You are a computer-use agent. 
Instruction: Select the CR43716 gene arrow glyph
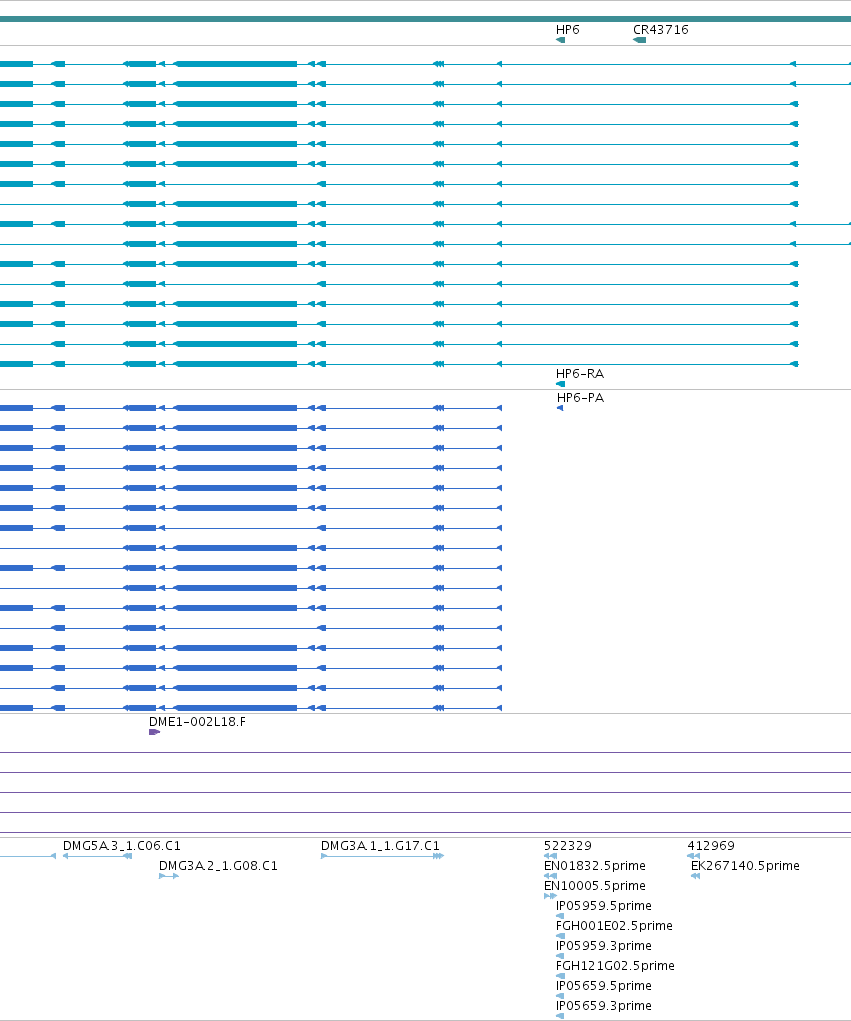639,40
